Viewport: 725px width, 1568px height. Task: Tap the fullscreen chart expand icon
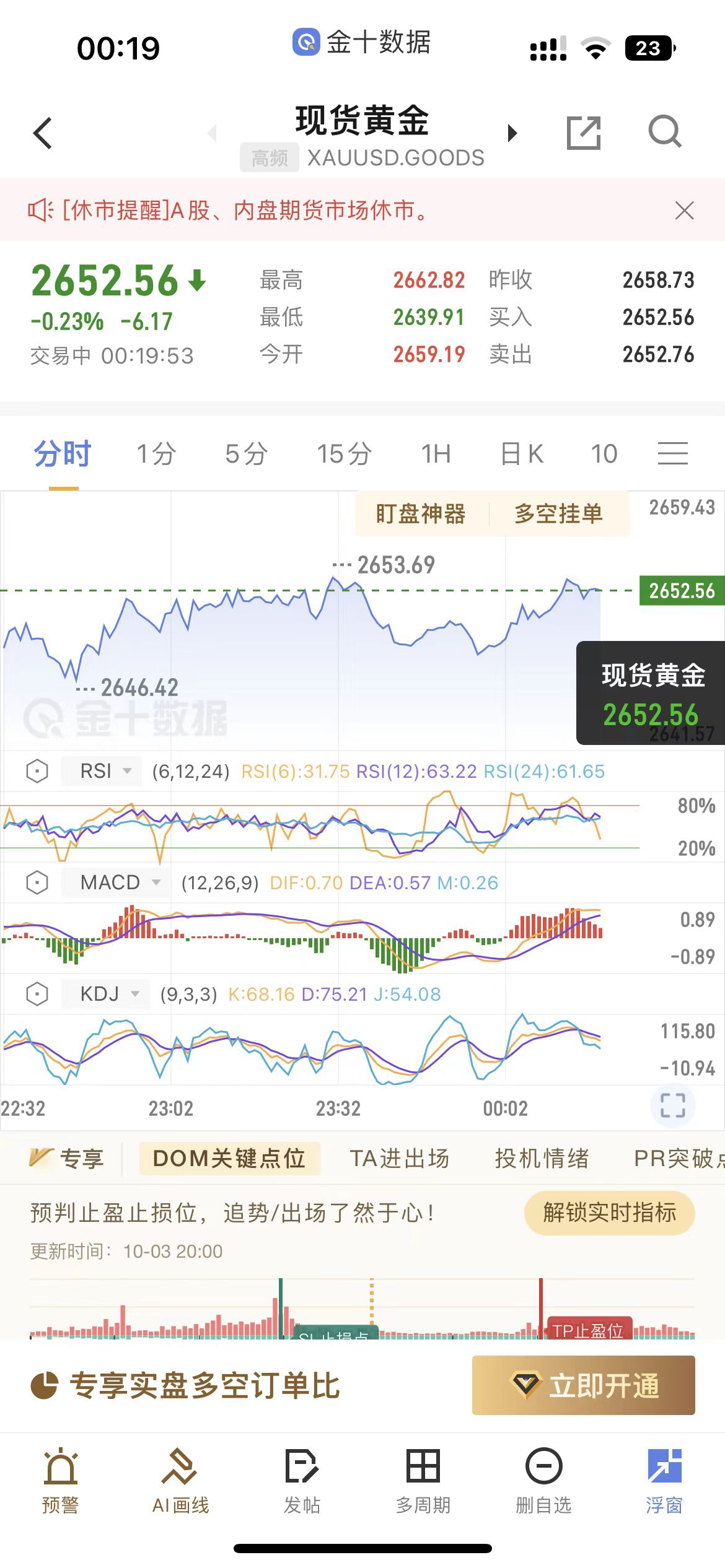click(673, 1105)
